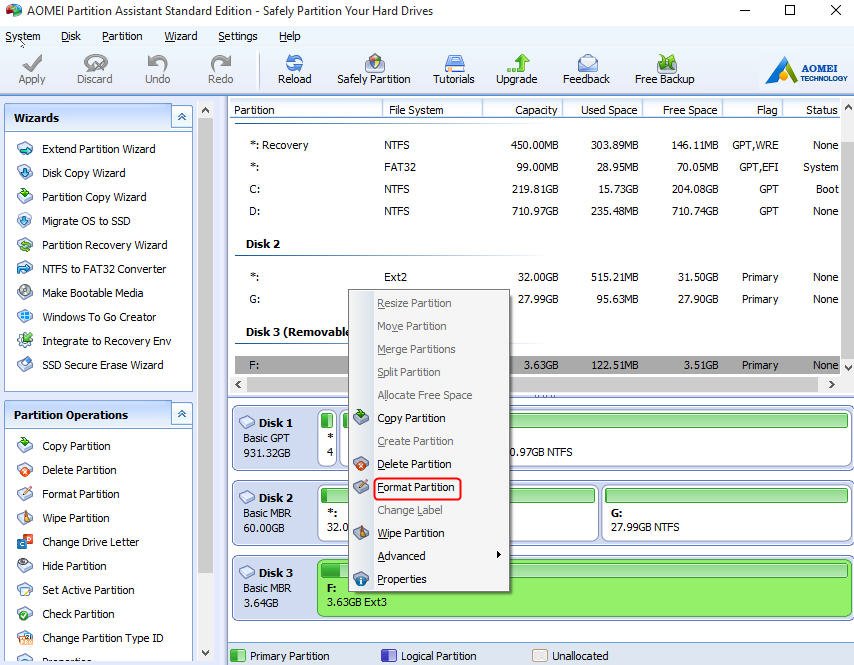Open the Partition menu
The width and height of the screenshot is (854, 665).
(122, 36)
